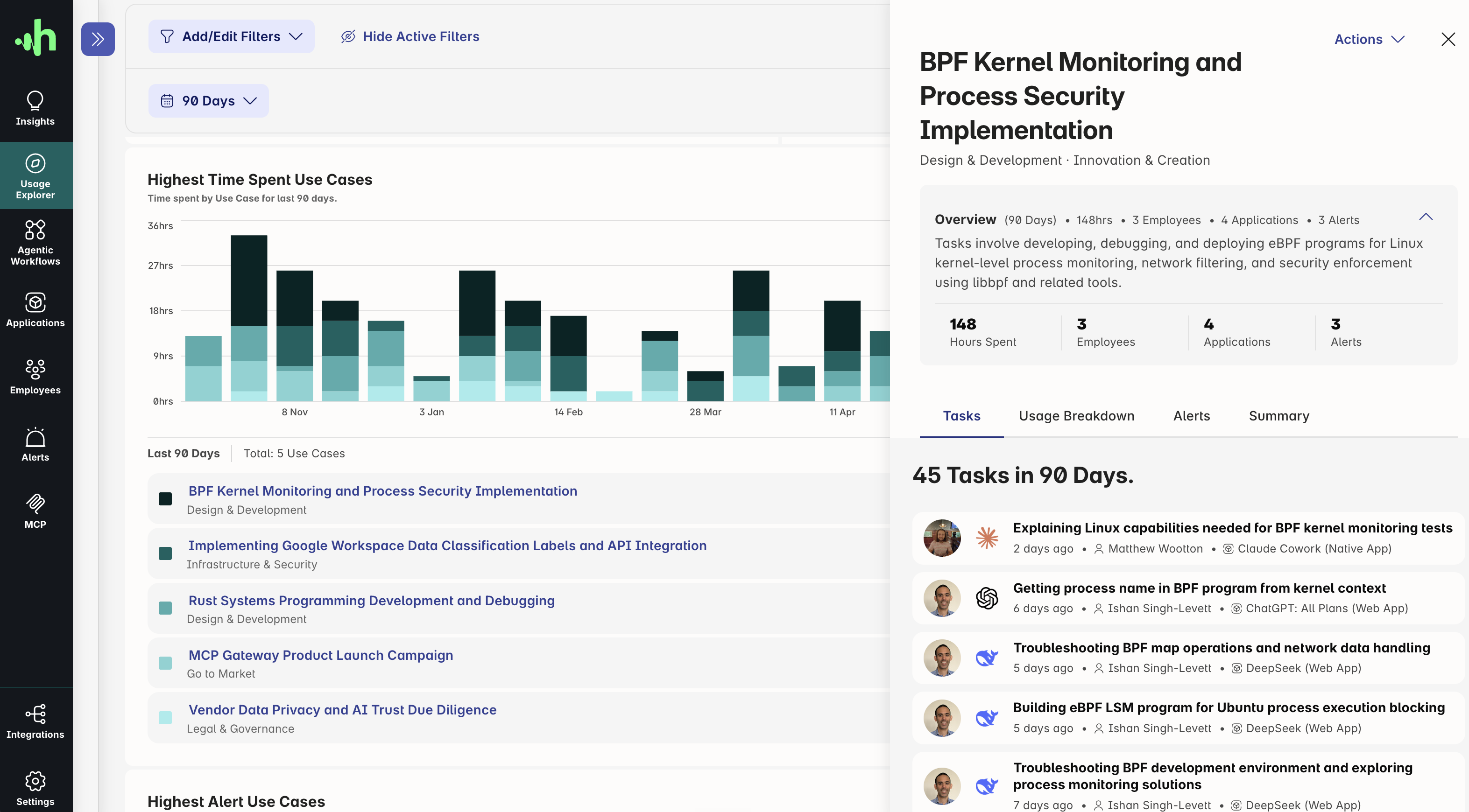Open Settings in sidebar
This screenshot has height=812, width=1469.
pos(35,788)
